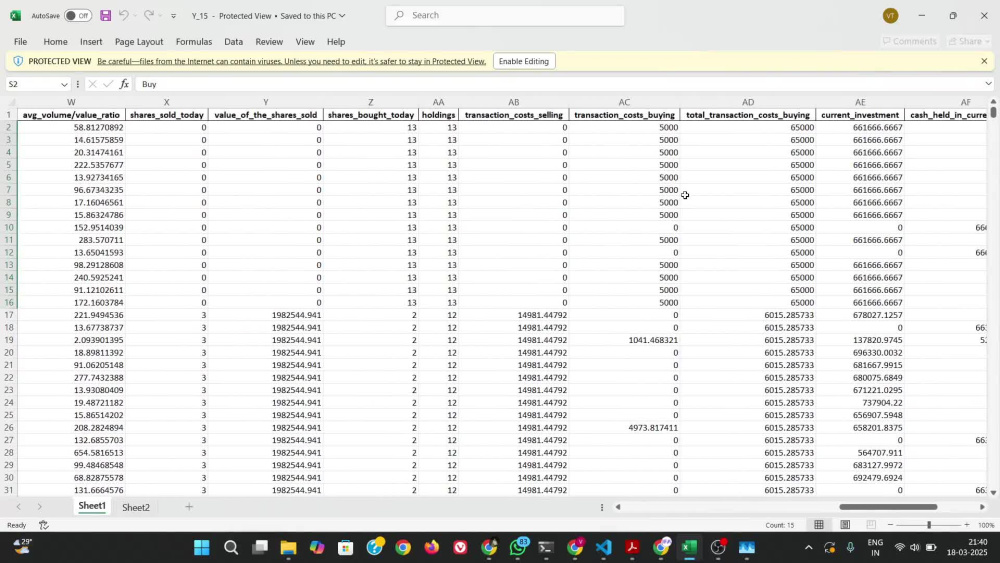1000x563 pixels.
Task: Click the Select All corner triangle
Action: point(9,102)
